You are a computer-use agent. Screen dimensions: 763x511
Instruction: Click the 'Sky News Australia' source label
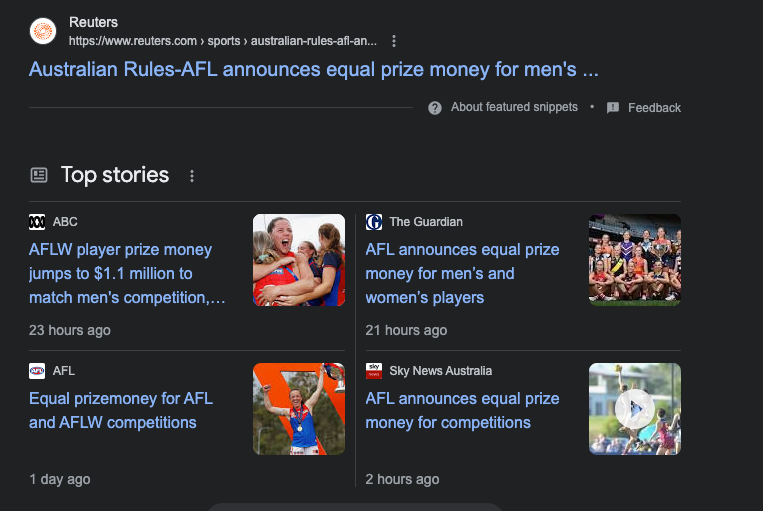440,371
